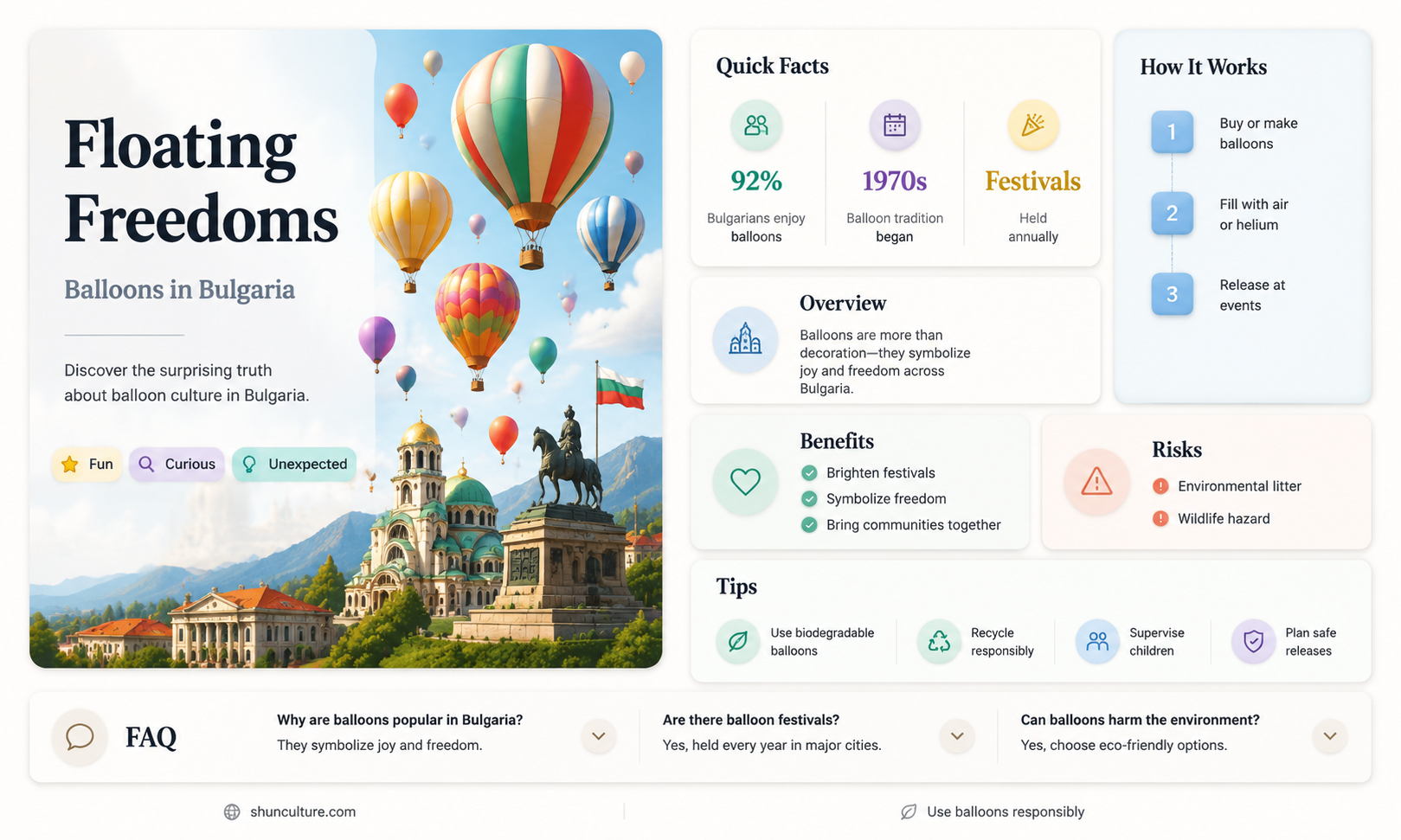Click 'They symbolize joy and freedom.' answer

(380, 745)
